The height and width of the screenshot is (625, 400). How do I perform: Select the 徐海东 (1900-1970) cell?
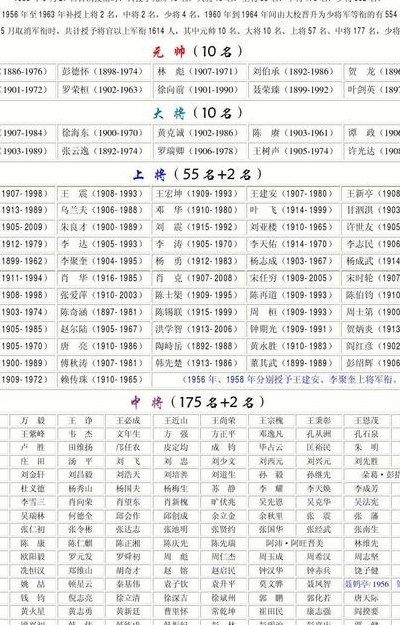[x=104, y=133]
